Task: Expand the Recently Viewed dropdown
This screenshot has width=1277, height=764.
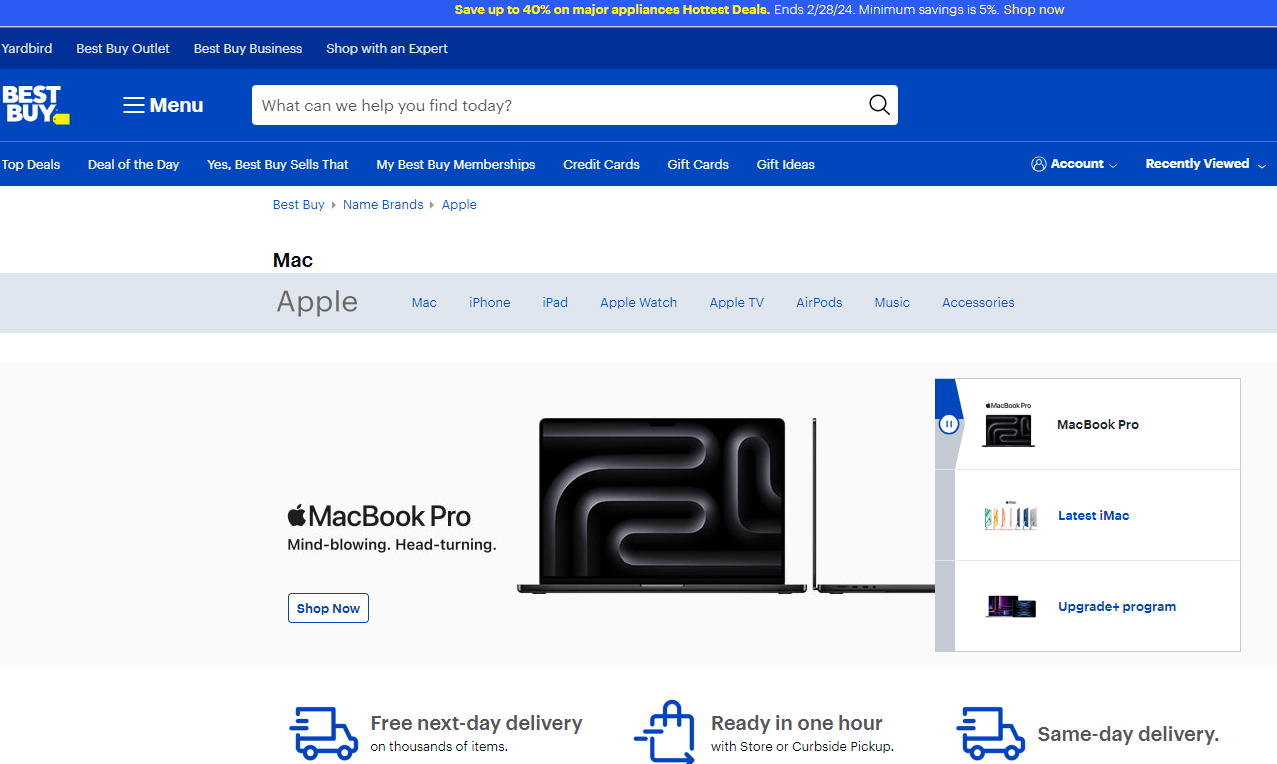Action: pos(1205,164)
